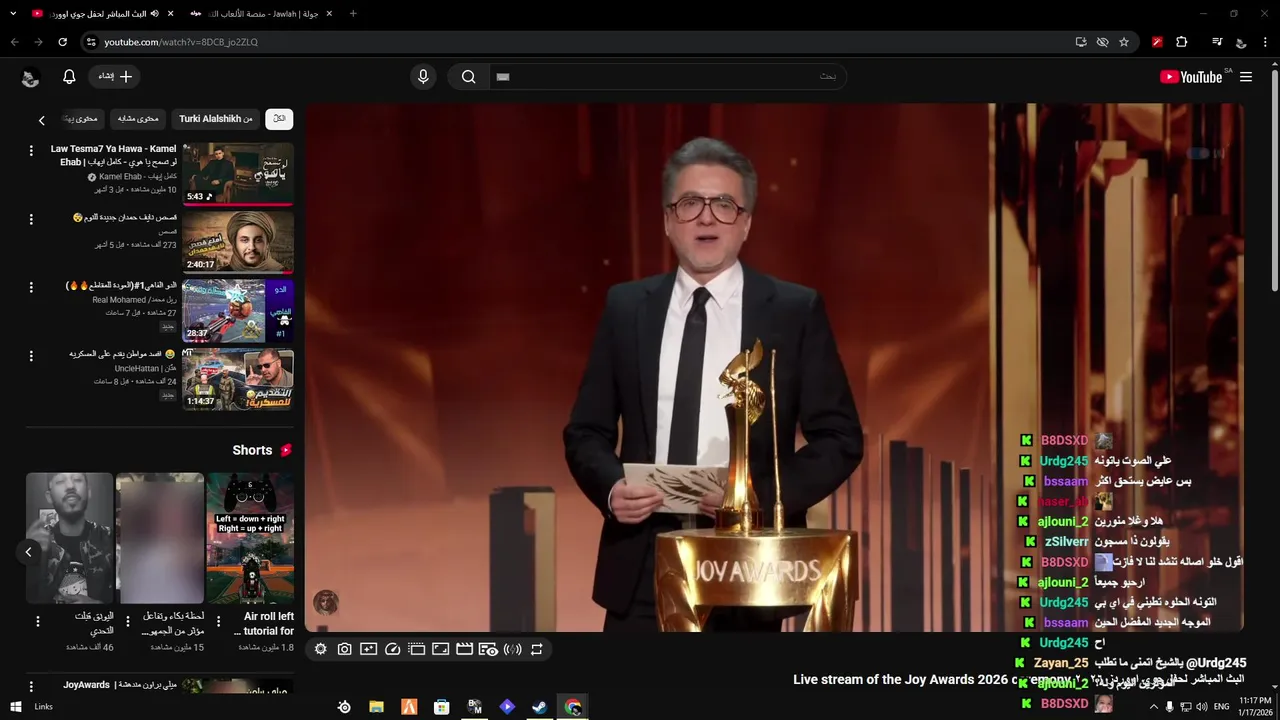Toggle cinema mode clapperboard icon
The image size is (1280, 720).
pos(464,649)
